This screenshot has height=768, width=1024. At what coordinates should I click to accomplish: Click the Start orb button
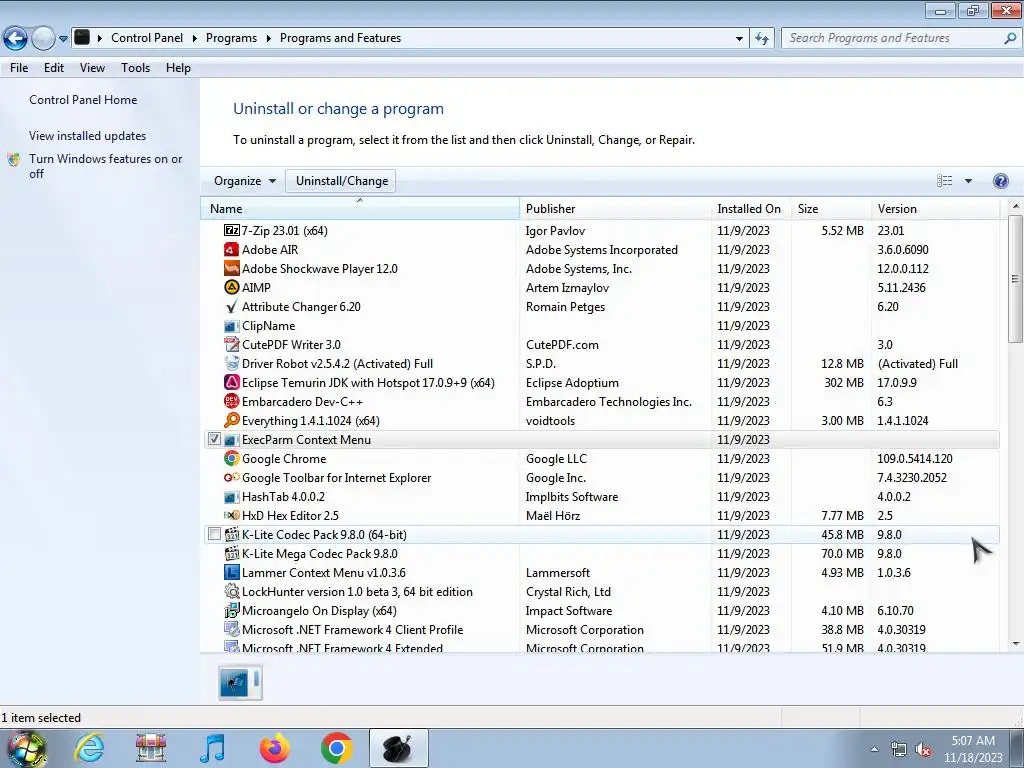point(27,748)
